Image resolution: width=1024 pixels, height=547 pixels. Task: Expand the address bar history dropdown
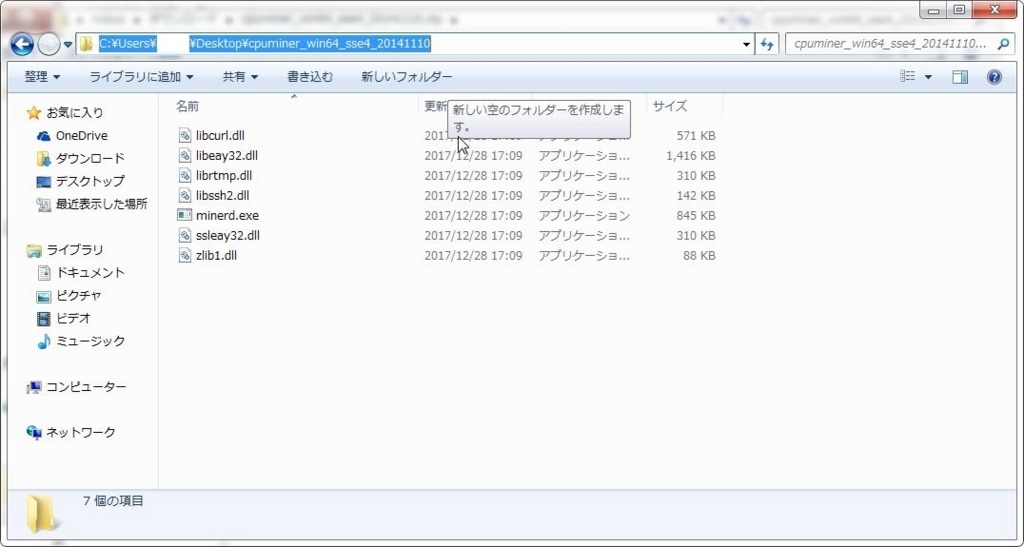(x=746, y=44)
